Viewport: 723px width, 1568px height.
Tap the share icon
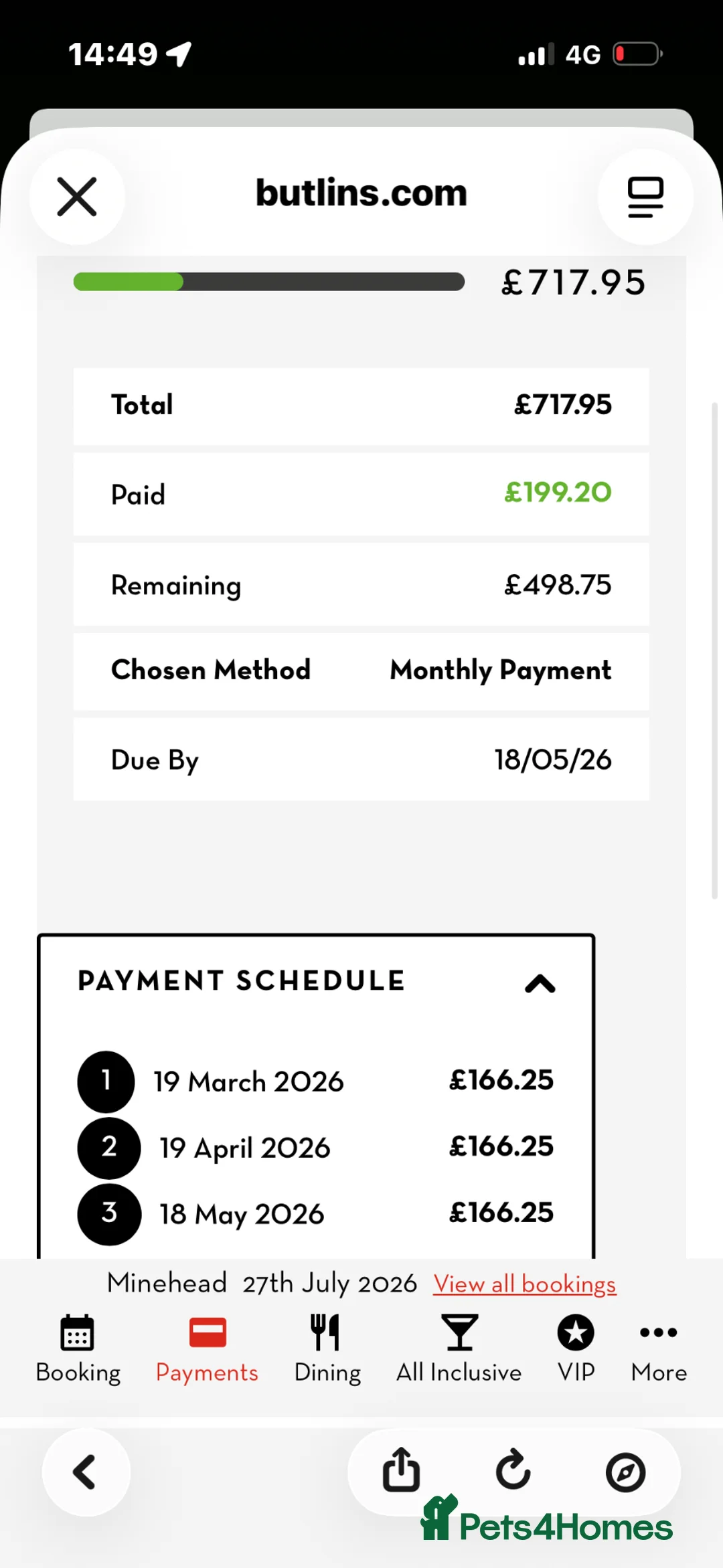(401, 1471)
